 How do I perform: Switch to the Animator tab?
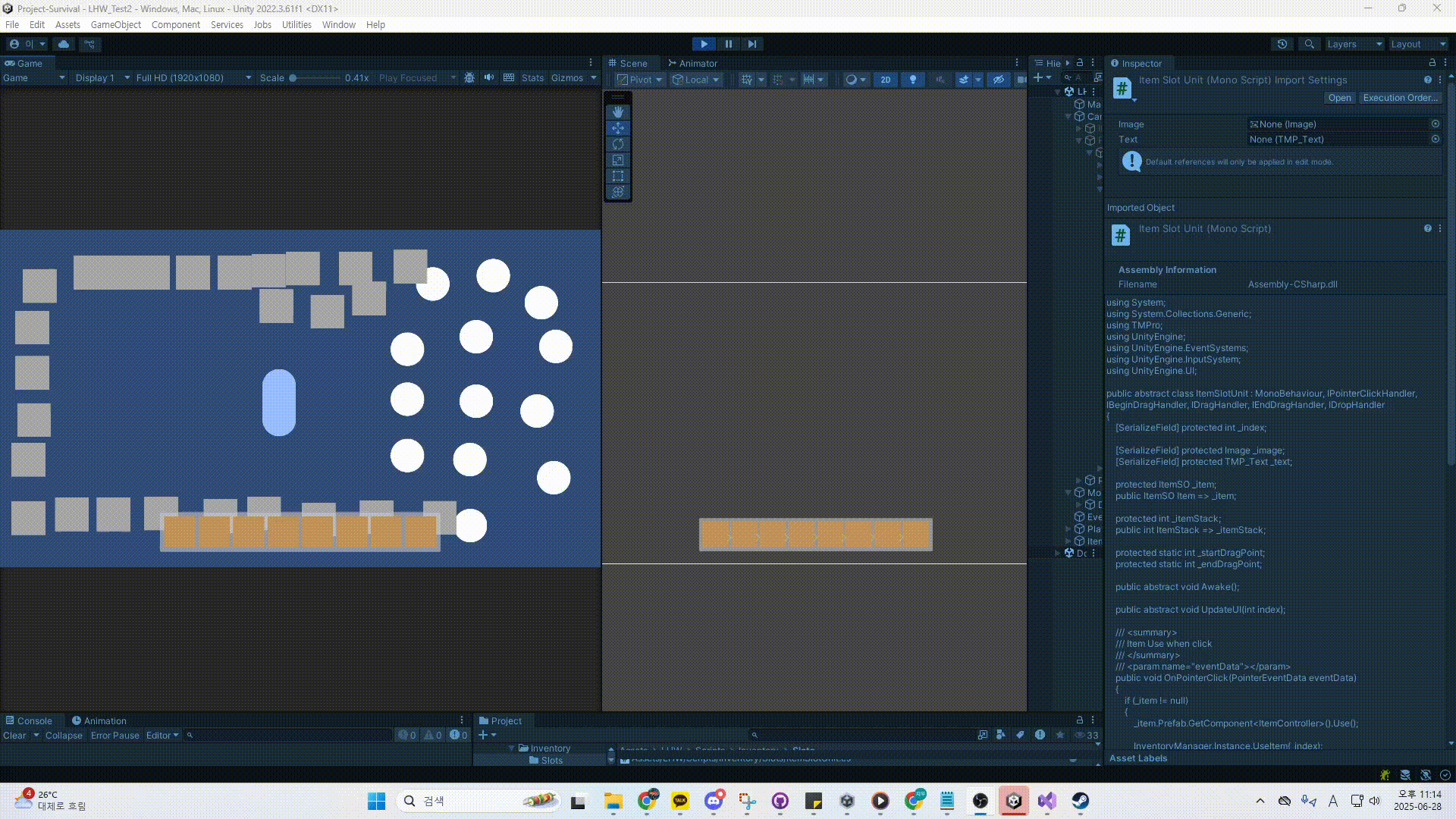pos(692,63)
